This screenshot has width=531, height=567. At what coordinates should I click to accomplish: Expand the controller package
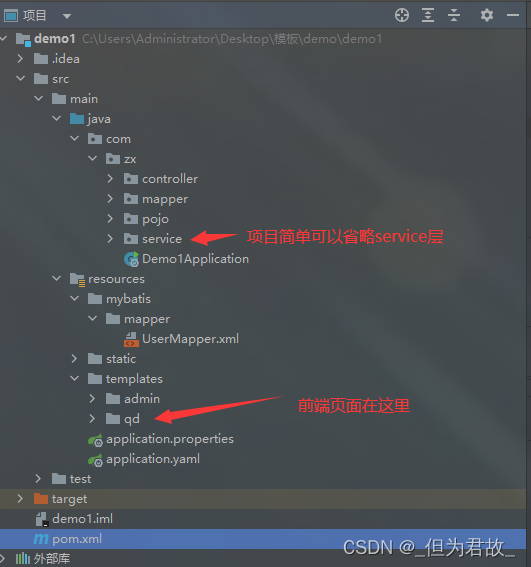pos(110,179)
